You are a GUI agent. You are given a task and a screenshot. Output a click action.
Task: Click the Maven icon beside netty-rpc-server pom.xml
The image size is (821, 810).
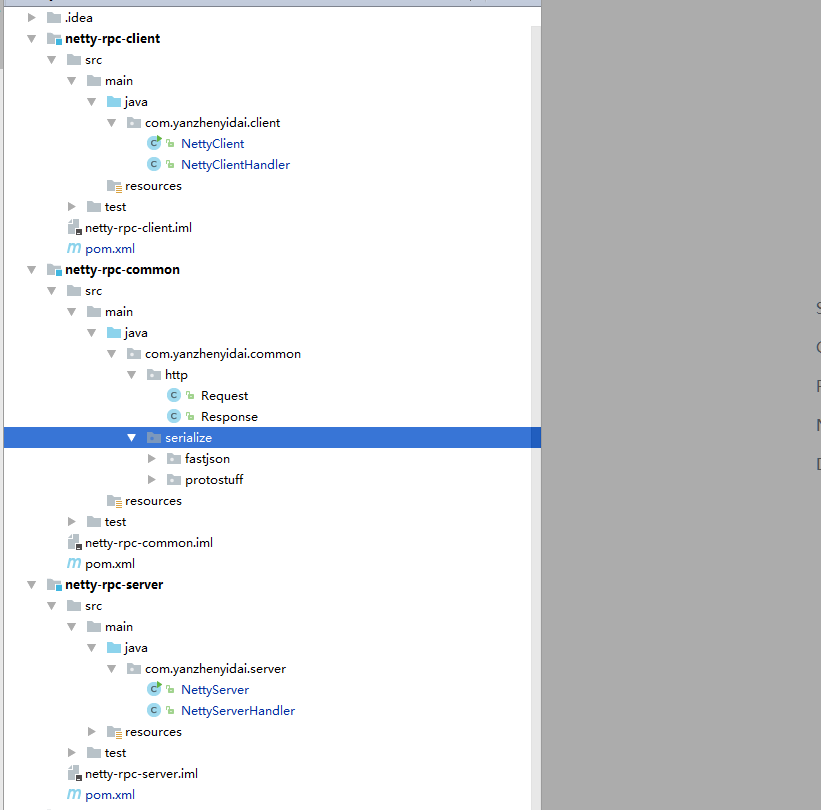tap(74, 794)
